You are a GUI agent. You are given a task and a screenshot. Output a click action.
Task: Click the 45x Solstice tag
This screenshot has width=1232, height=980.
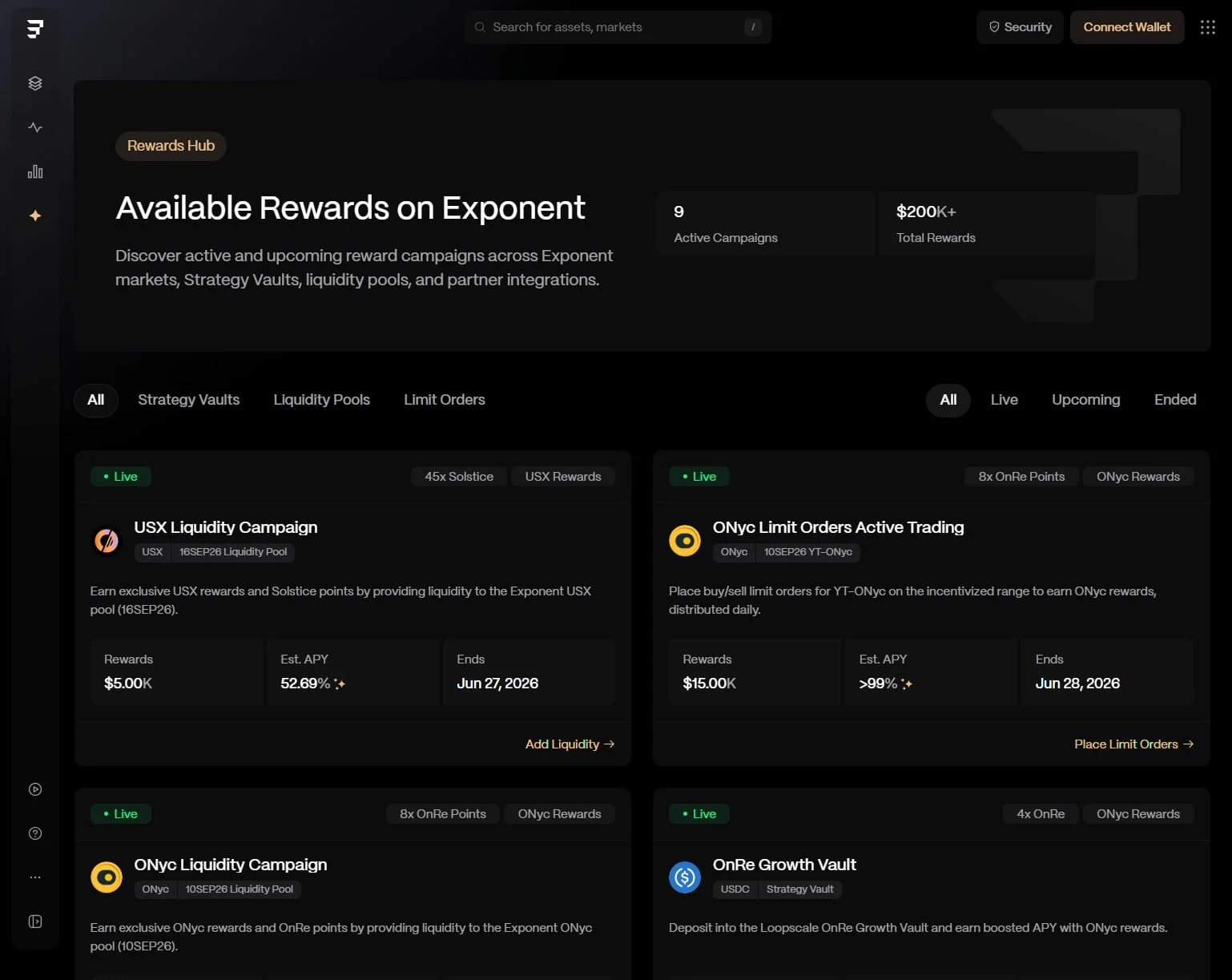[x=459, y=477]
